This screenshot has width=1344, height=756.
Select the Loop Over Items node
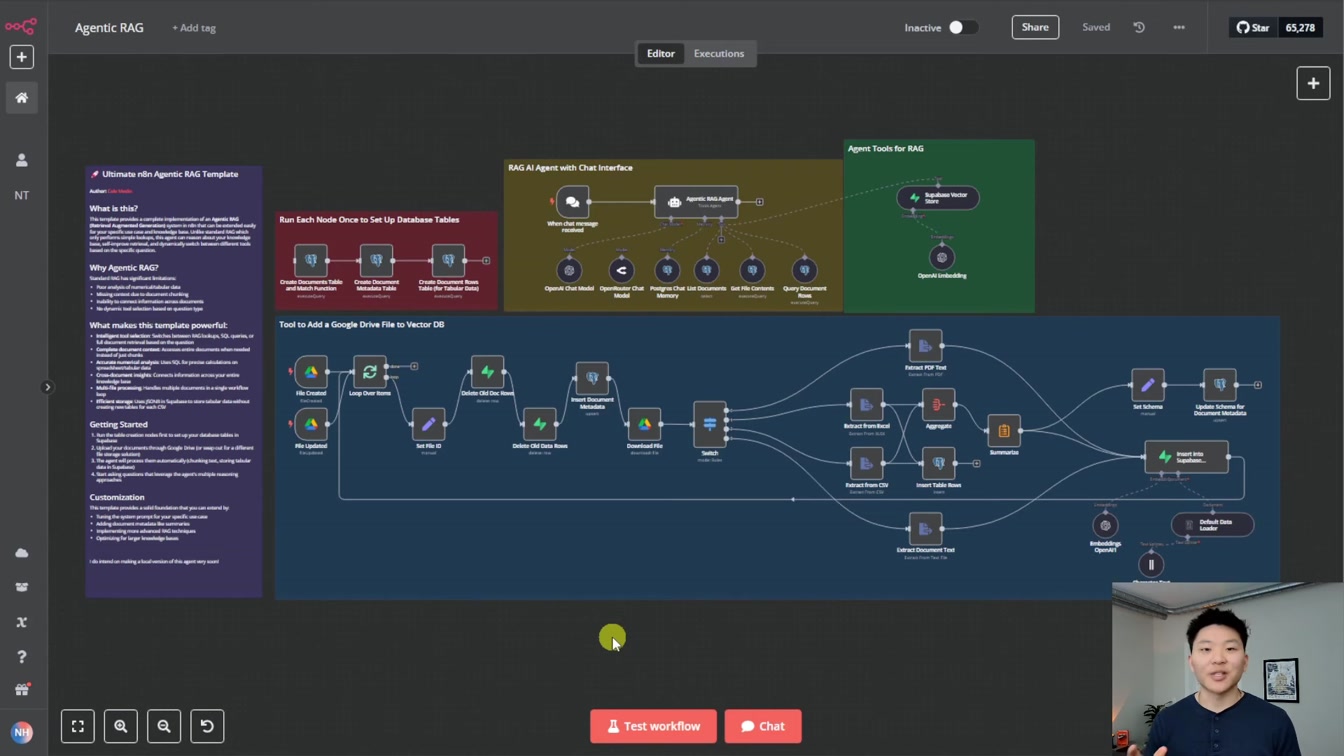pos(369,372)
